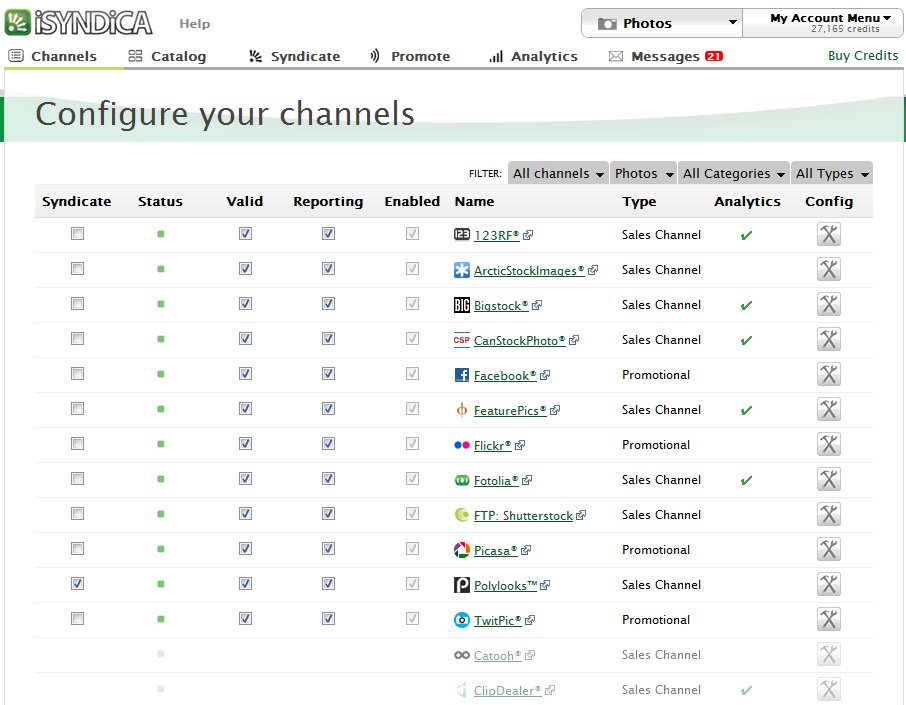Go to the Channels tab
The height and width of the screenshot is (705, 906).
pos(53,56)
